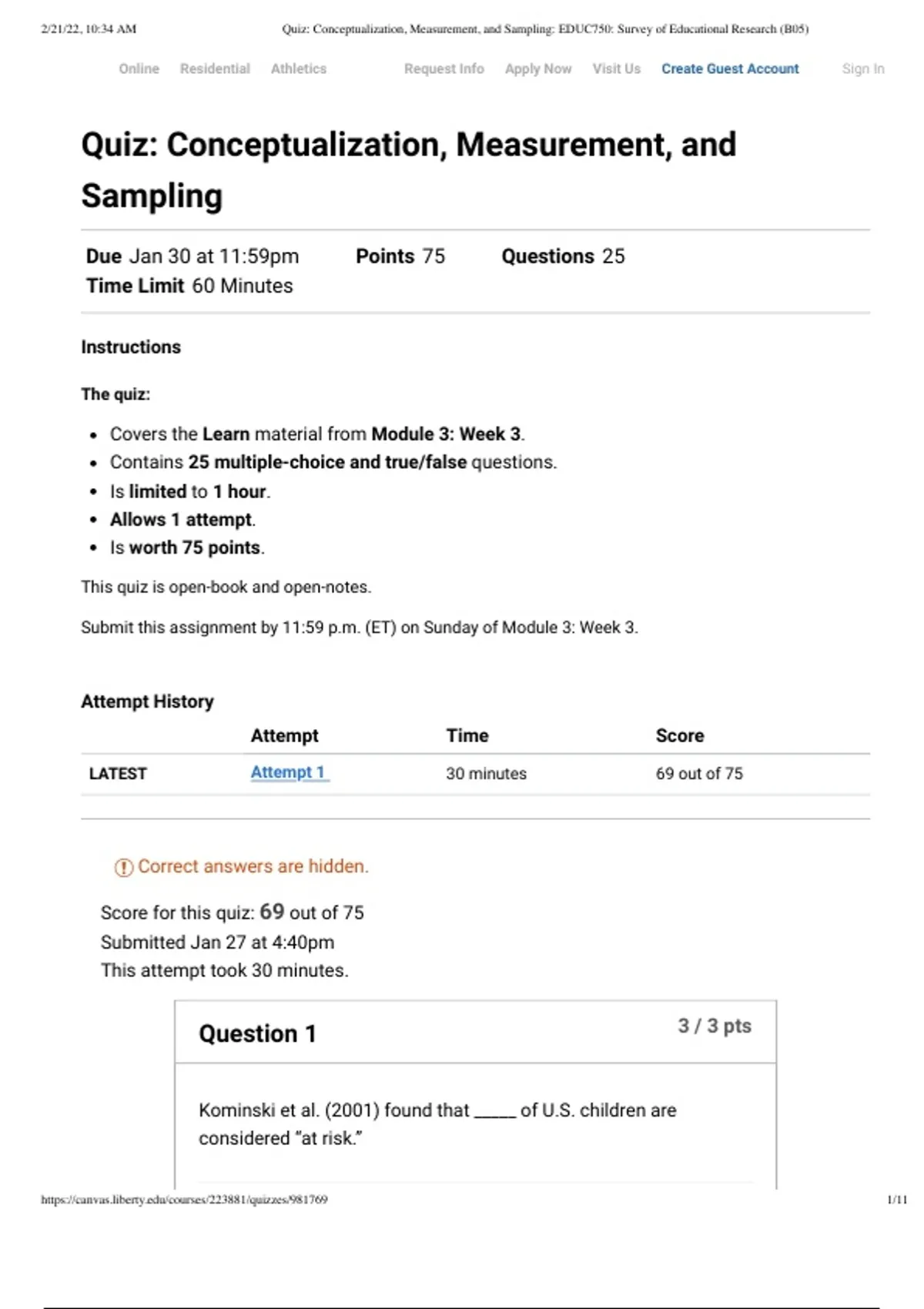Image resolution: width=924 pixels, height=1309 pixels.
Task: Open the Visit Us link
Action: point(616,69)
